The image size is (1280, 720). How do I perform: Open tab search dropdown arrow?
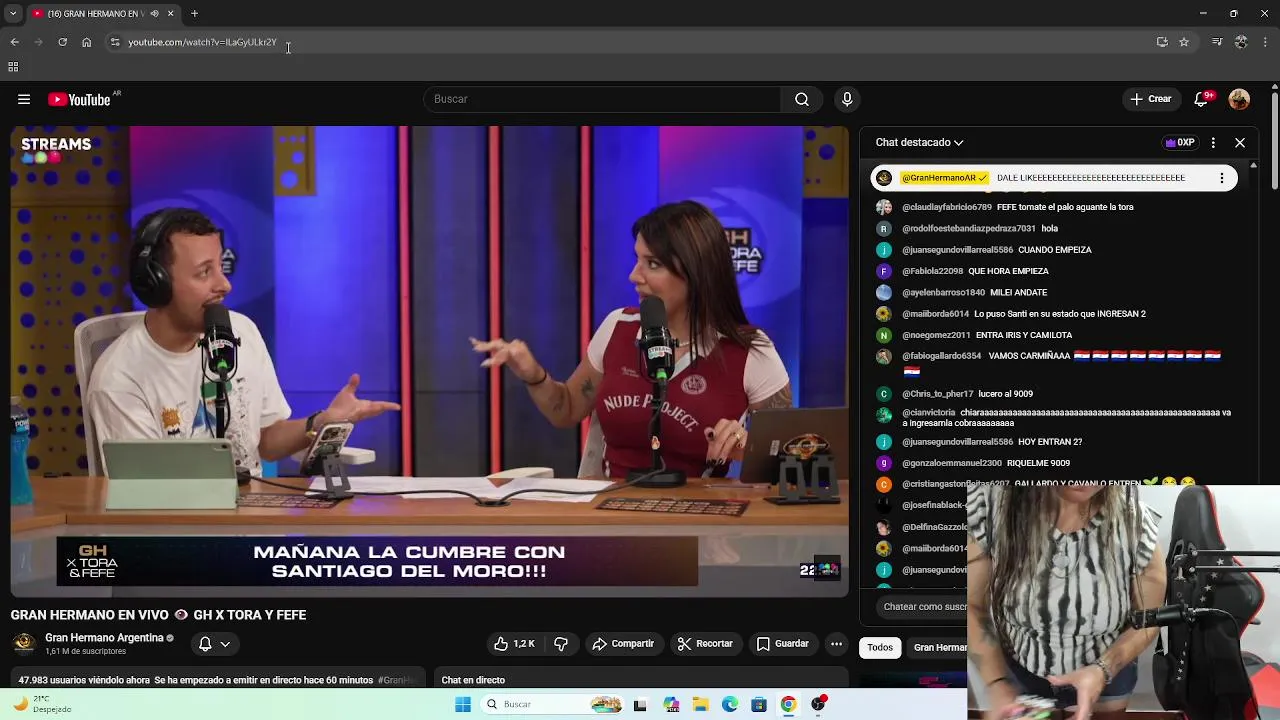point(12,13)
